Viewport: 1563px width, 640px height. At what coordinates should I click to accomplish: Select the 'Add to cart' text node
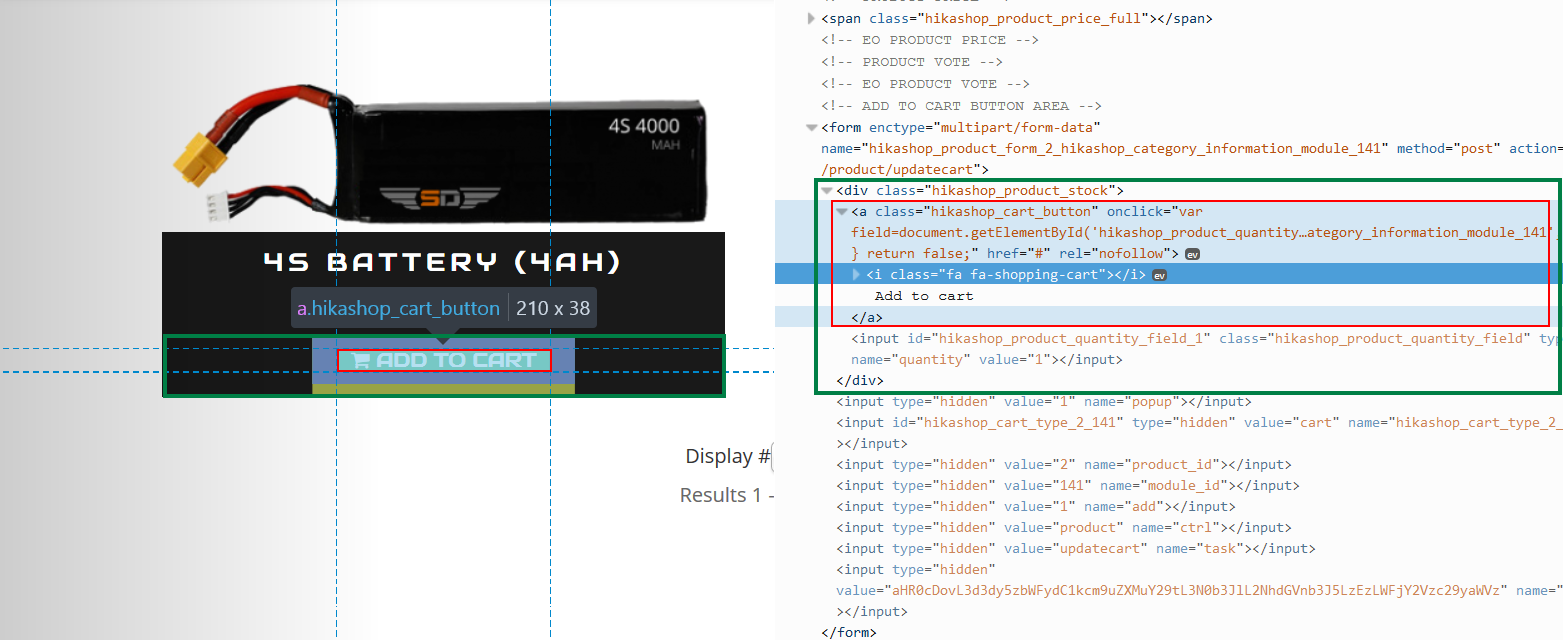(924, 296)
